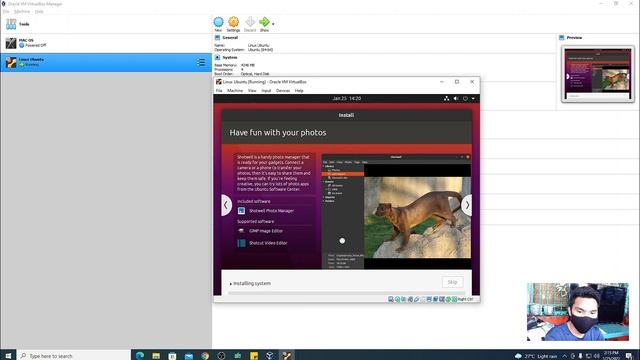Open File menu in VirtualBox Manager
640x360 pixels.
click(6, 11)
